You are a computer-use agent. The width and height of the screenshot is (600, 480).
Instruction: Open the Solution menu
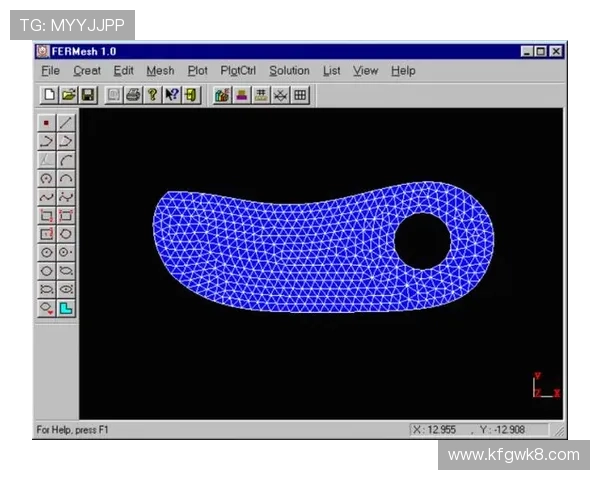tap(289, 71)
